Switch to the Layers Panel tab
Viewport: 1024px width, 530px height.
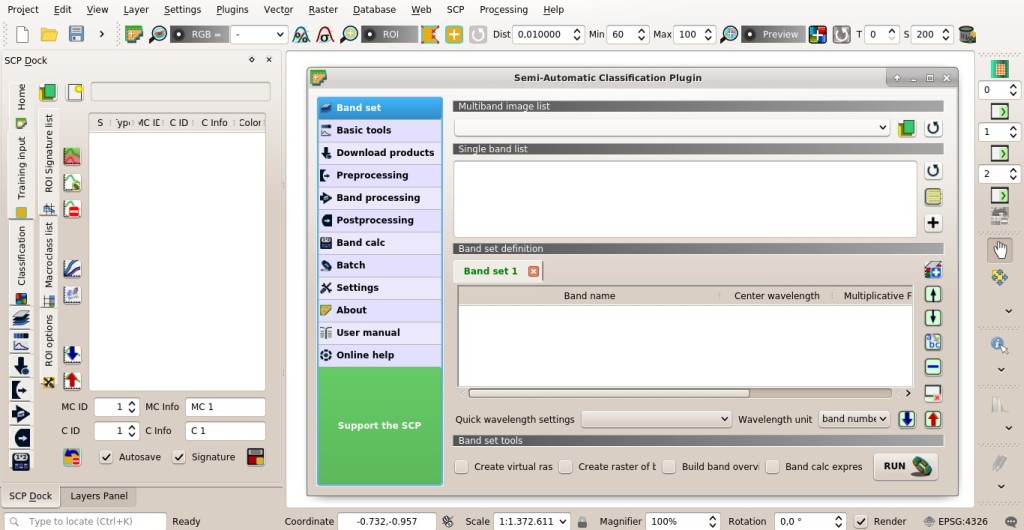99,496
